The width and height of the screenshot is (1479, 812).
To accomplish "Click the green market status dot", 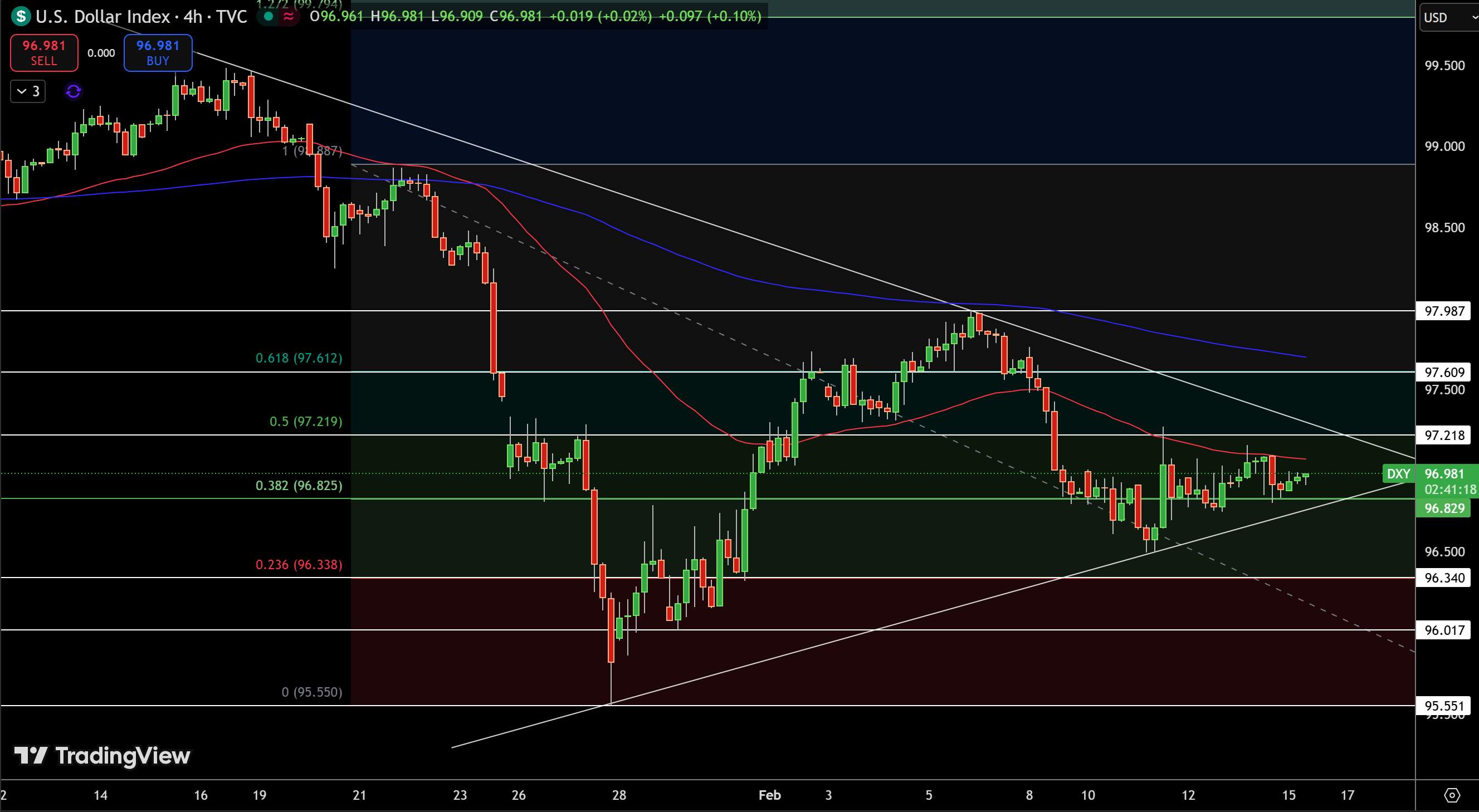I will point(268,16).
